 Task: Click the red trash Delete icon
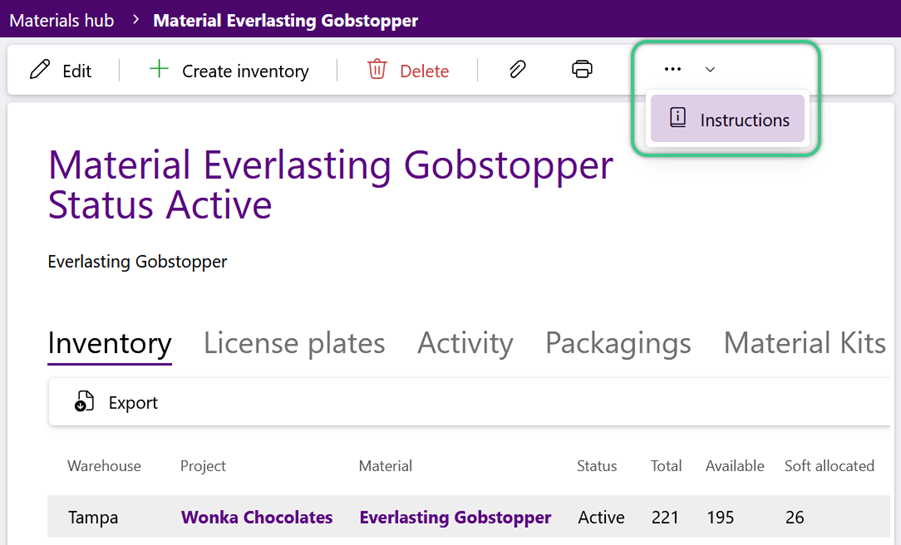[x=377, y=69]
